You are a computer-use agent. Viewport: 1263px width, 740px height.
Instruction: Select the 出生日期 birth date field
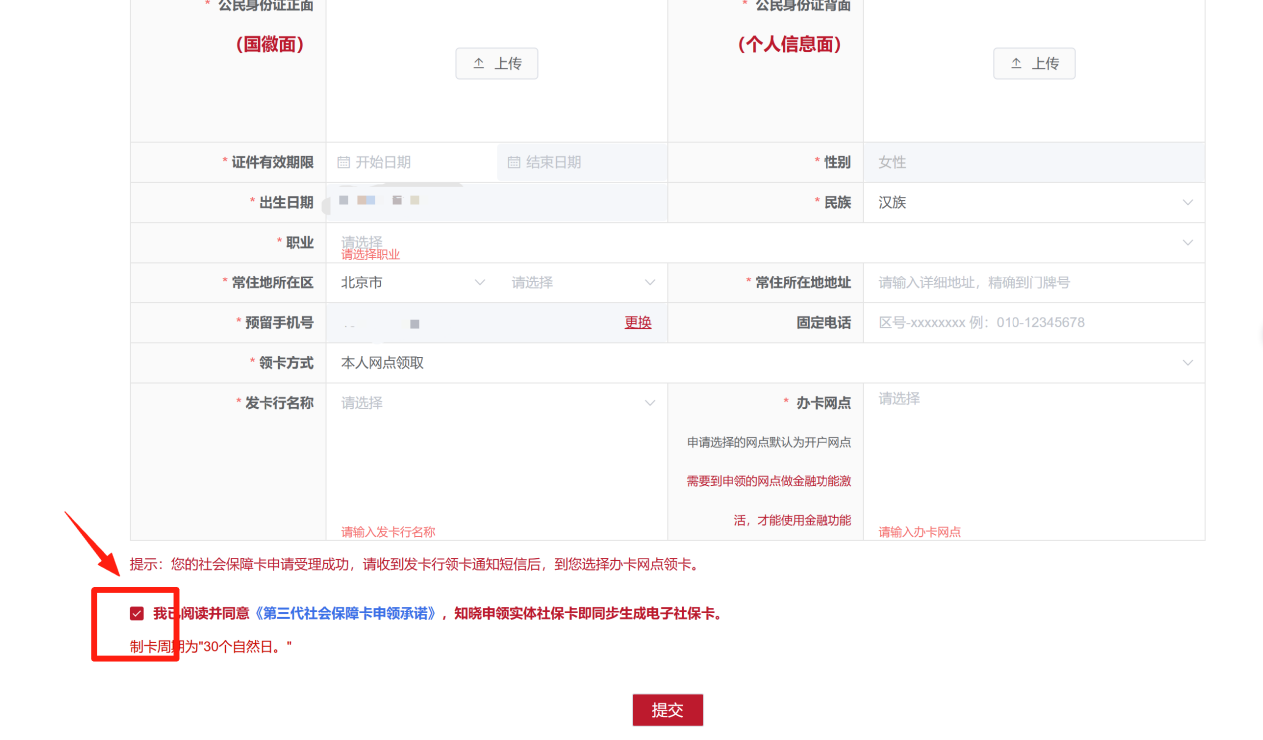[x=450, y=202]
